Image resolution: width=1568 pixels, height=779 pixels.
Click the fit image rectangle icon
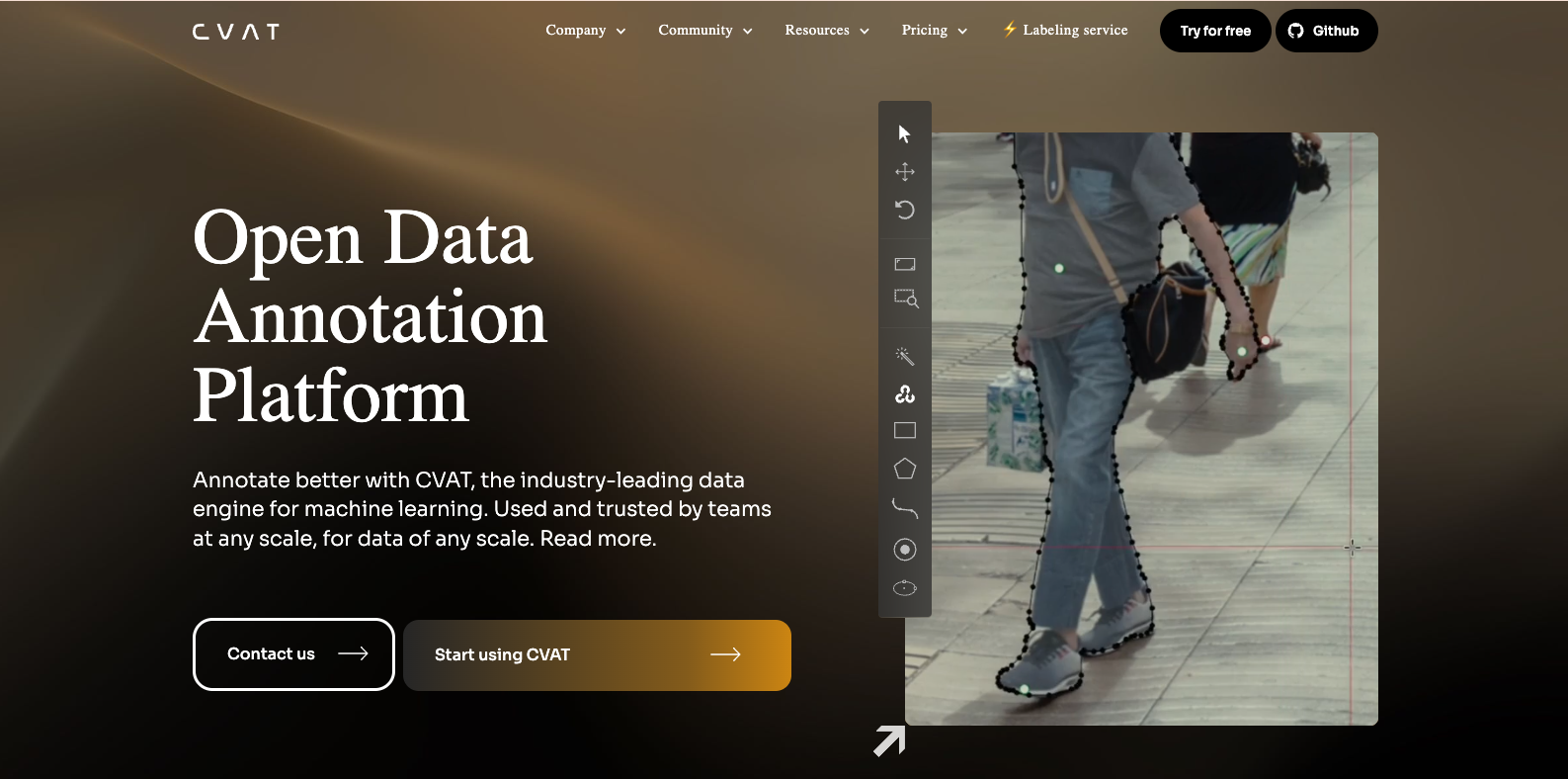coord(905,264)
